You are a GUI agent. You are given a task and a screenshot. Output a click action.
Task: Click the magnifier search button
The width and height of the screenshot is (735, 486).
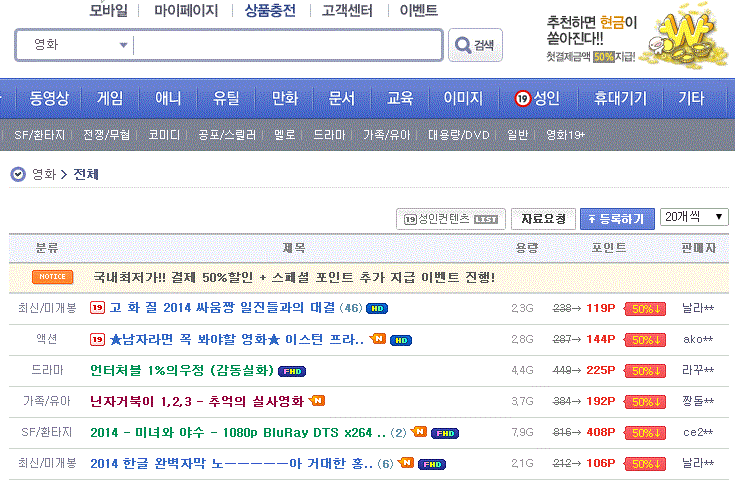coord(475,45)
